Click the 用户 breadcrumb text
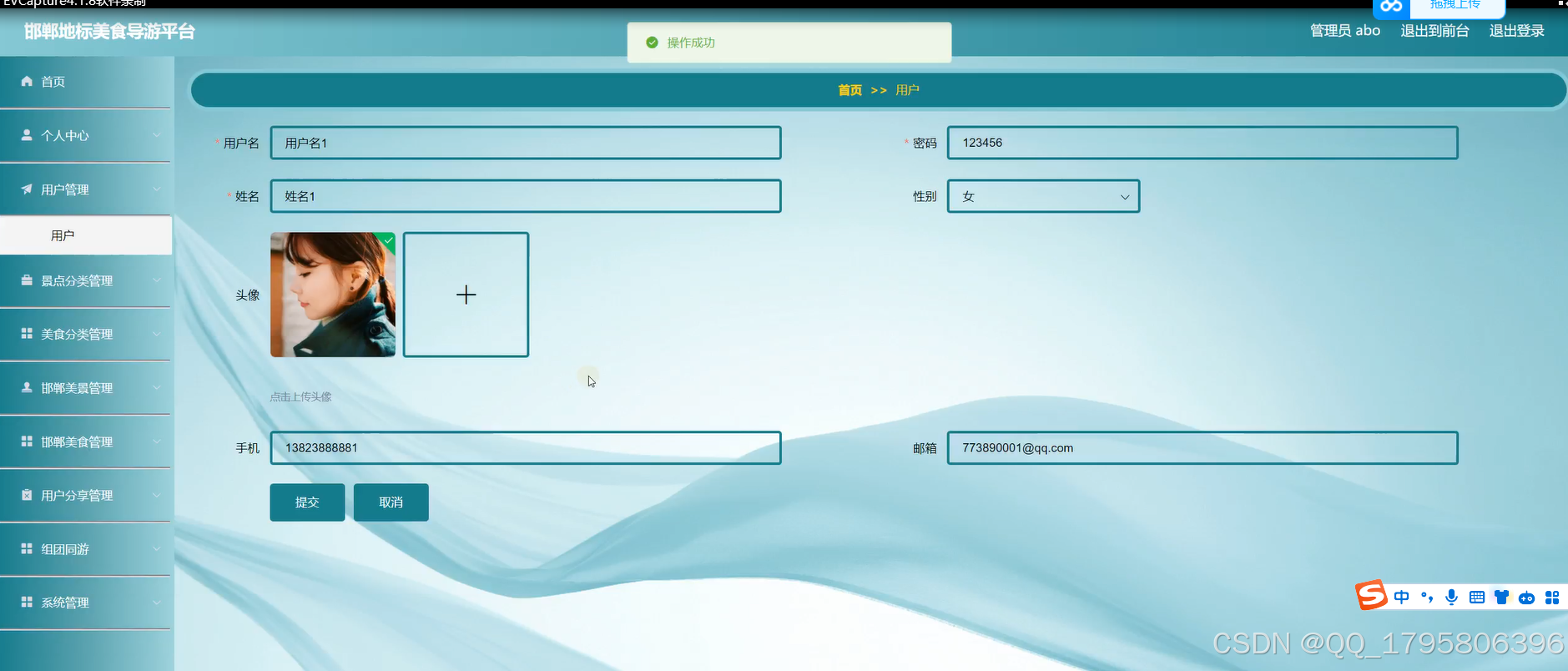The width and height of the screenshot is (1568, 671). (x=907, y=90)
